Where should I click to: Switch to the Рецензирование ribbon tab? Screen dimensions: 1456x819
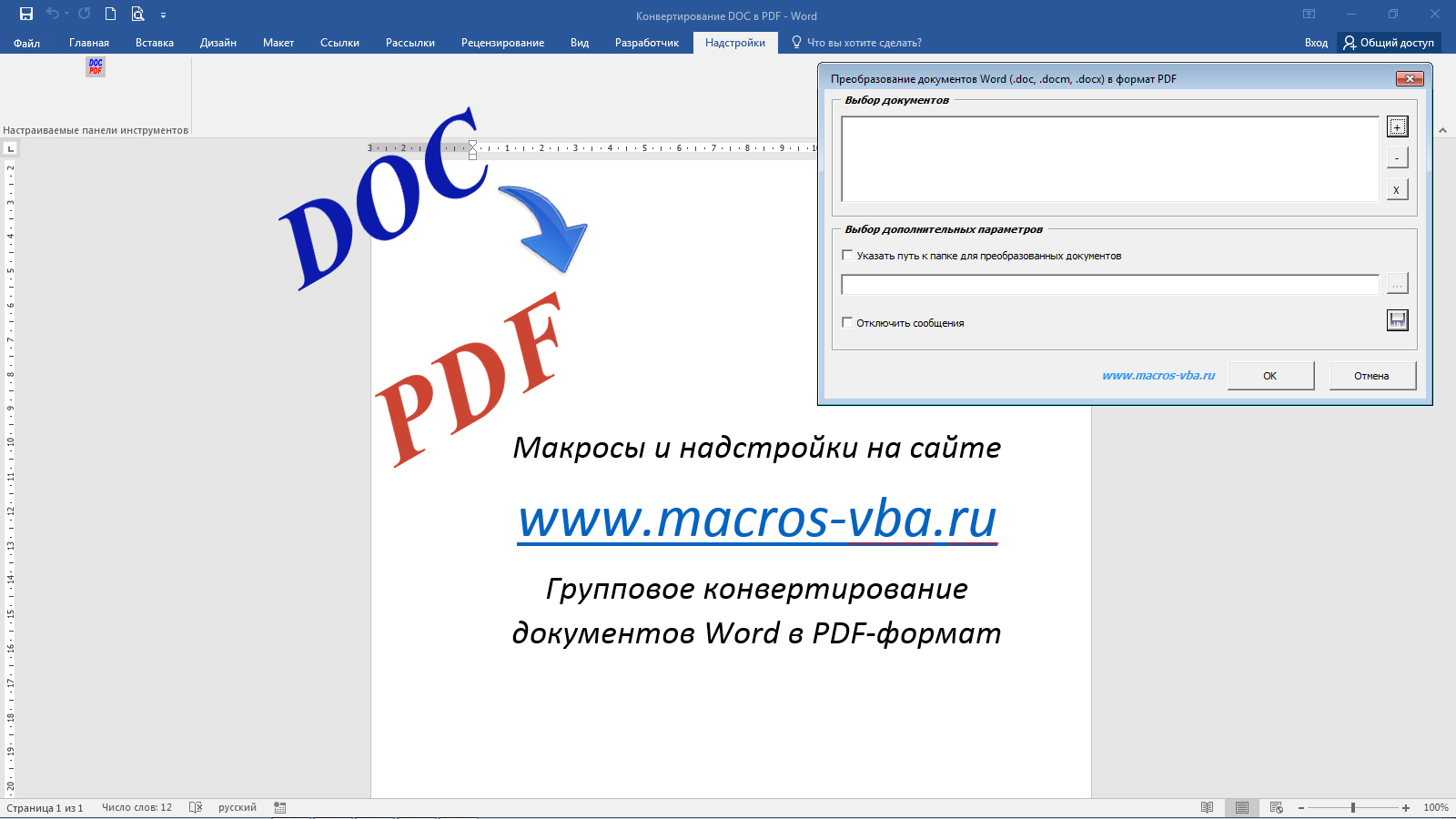[x=502, y=42]
